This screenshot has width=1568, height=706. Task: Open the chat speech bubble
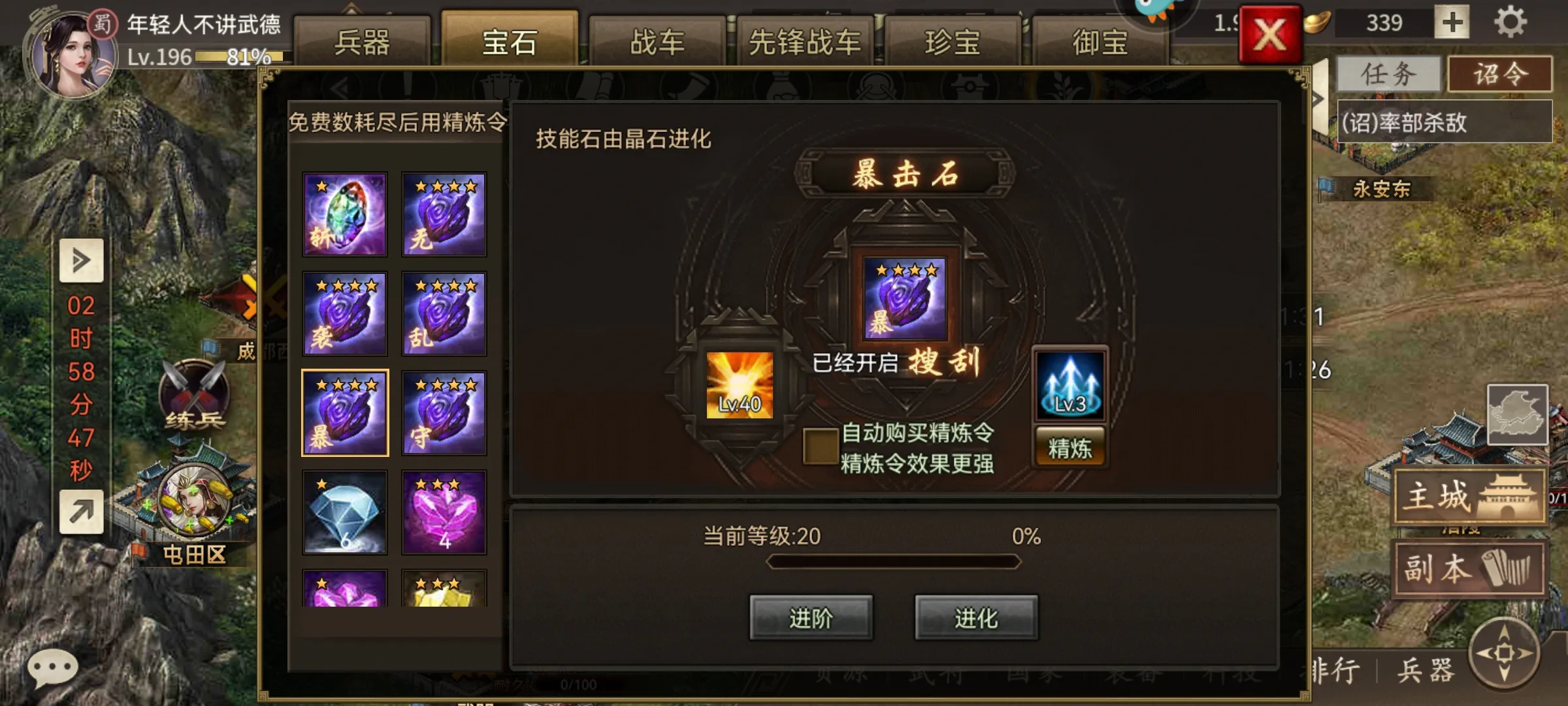(52, 668)
